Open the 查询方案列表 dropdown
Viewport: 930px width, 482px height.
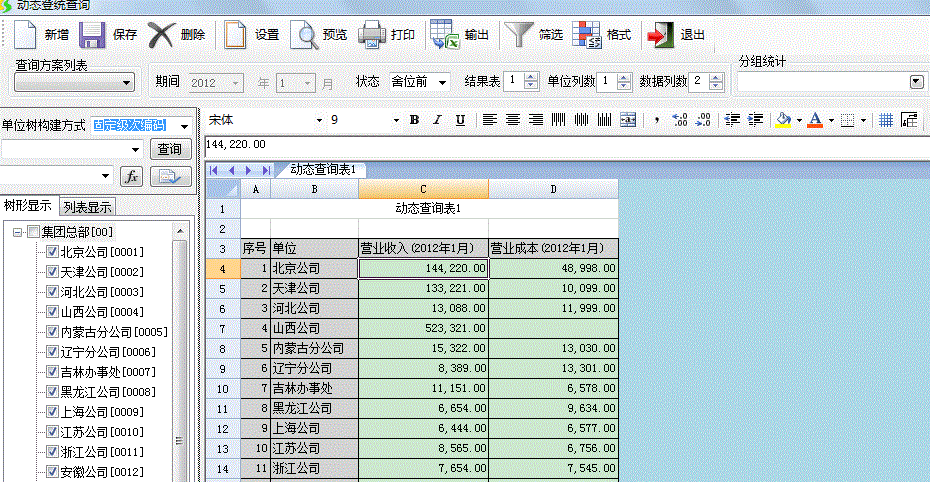[x=126, y=83]
